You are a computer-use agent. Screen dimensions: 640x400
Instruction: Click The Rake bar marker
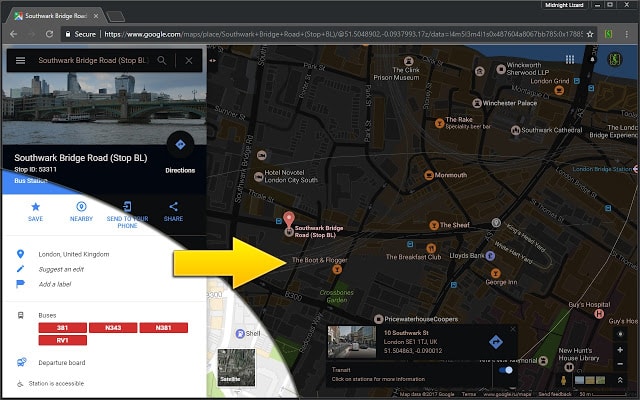(439, 123)
